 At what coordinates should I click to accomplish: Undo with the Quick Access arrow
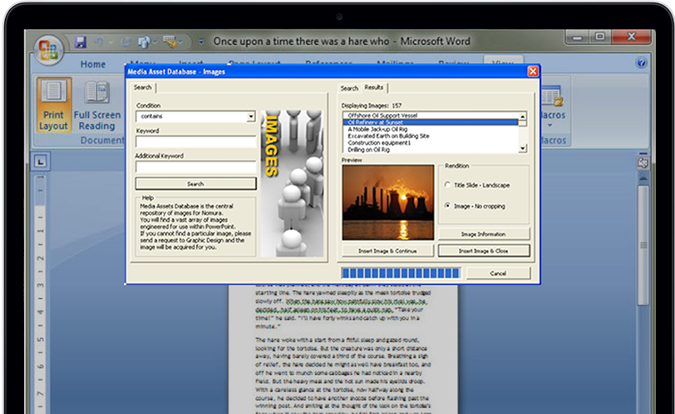click(99, 42)
